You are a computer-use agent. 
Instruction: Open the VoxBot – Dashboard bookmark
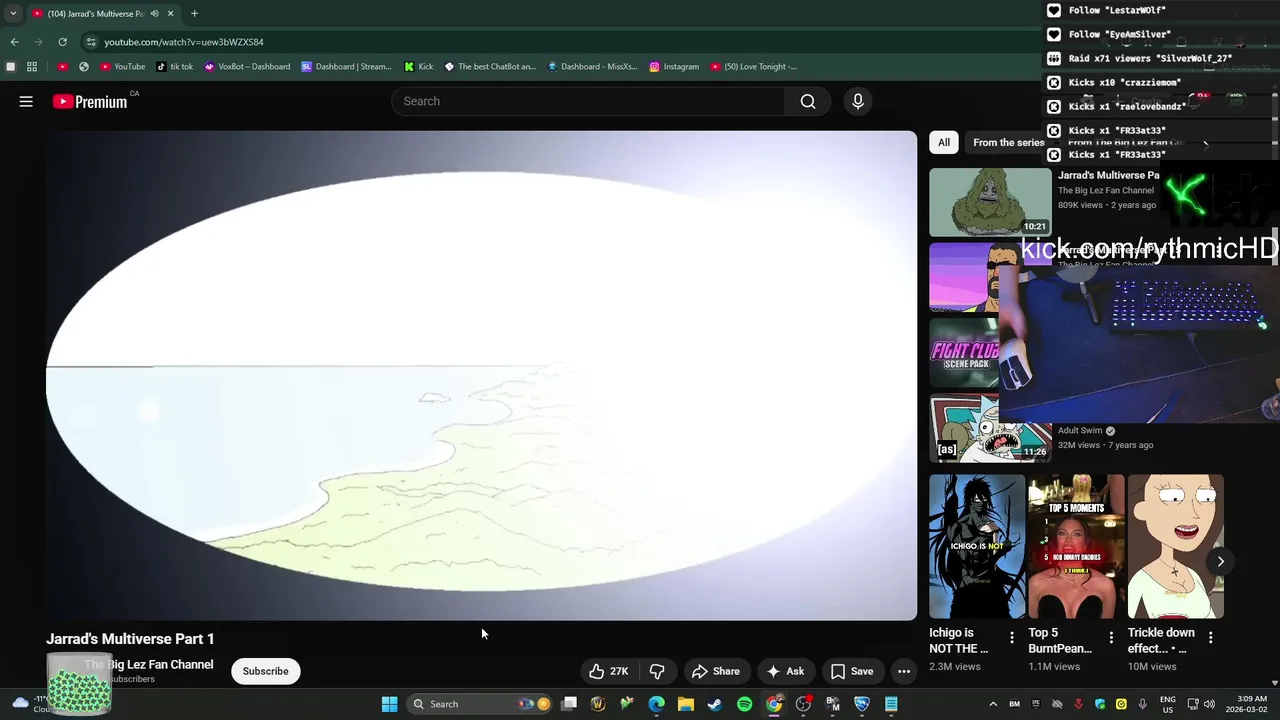click(x=247, y=67)
